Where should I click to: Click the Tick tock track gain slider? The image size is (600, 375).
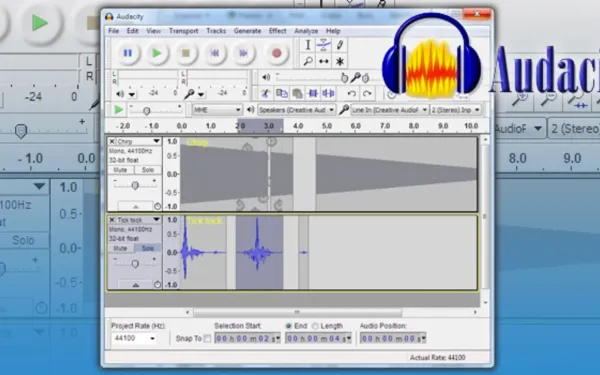click(135, 264)
